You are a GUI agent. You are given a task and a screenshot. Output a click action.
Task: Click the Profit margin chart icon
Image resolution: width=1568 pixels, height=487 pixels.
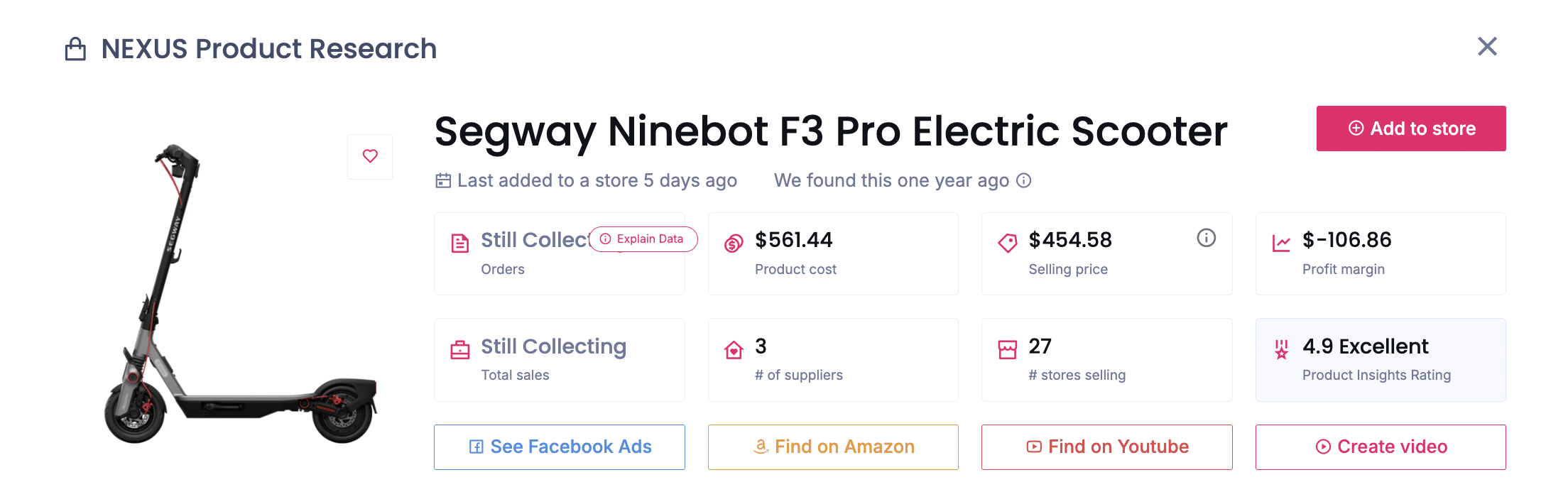tap(1281, 243)
